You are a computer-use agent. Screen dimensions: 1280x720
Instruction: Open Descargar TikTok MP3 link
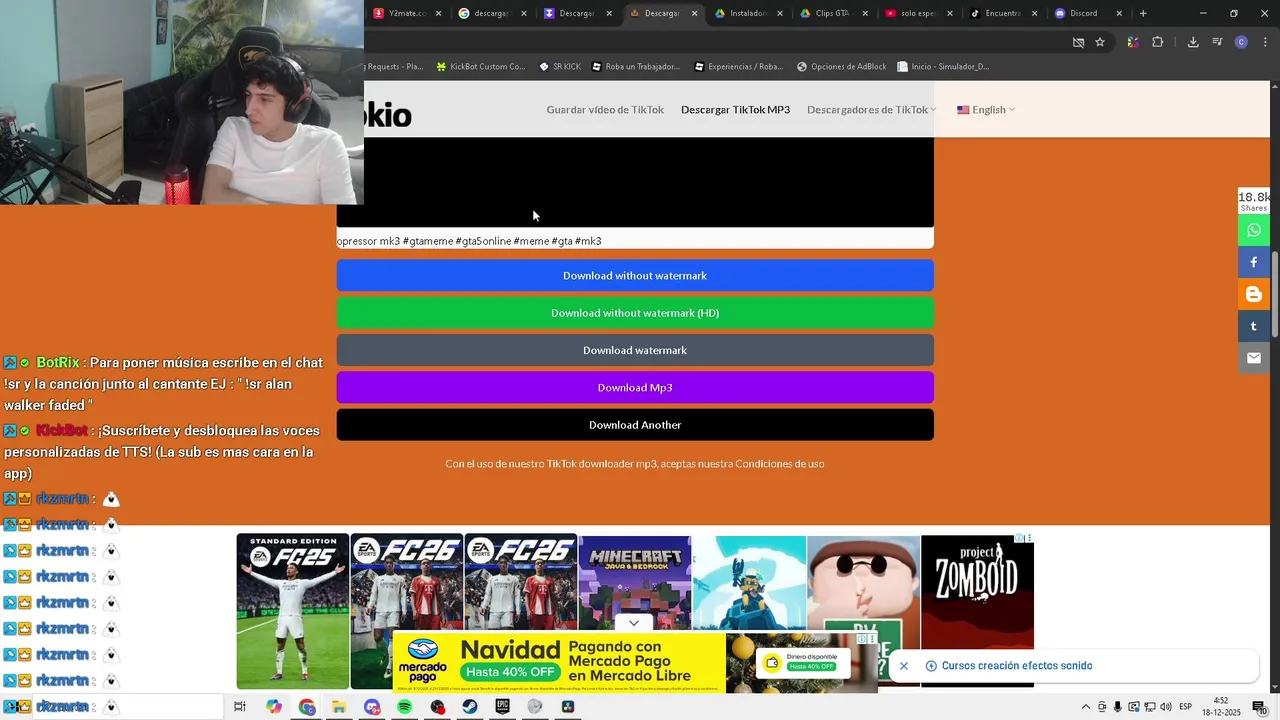(735, 110)
